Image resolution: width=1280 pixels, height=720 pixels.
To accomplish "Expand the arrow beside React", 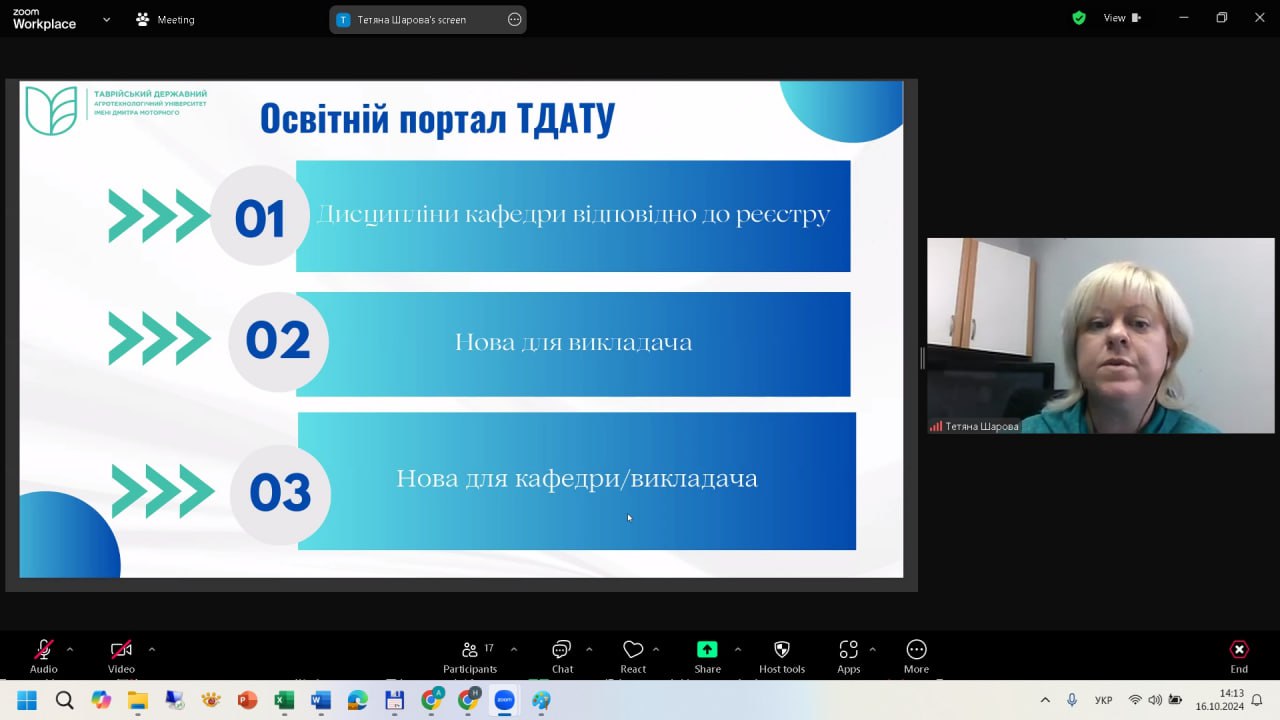I will point(656,649).
